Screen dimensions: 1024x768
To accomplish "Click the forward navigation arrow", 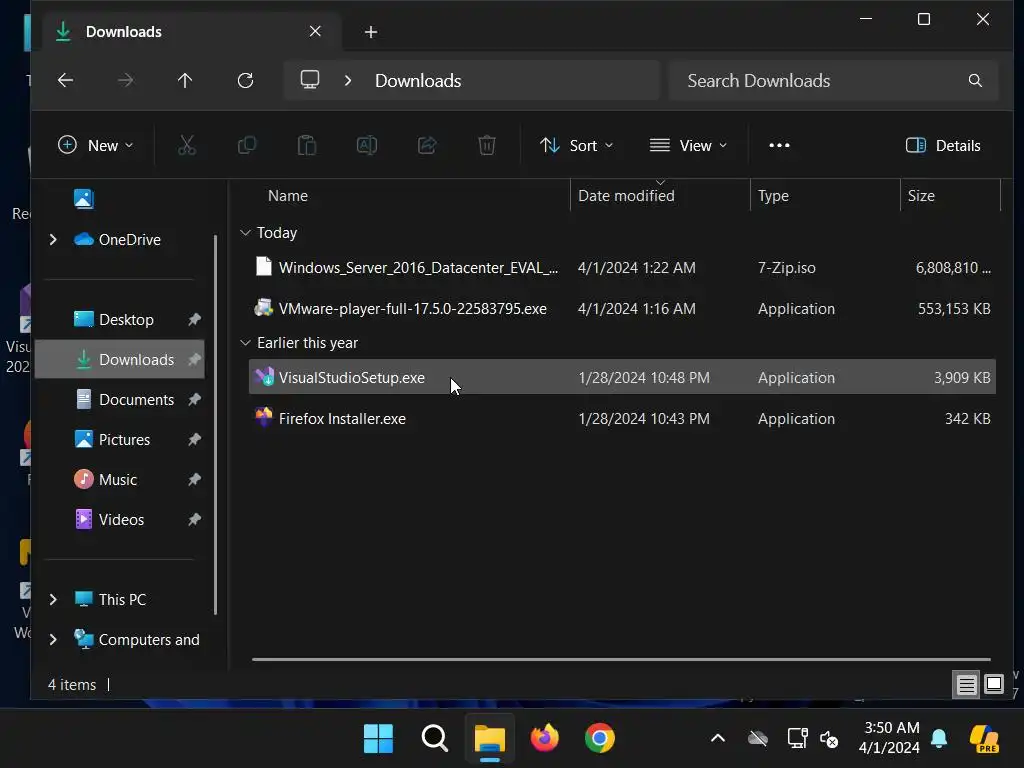I will [x=125, y=80].
